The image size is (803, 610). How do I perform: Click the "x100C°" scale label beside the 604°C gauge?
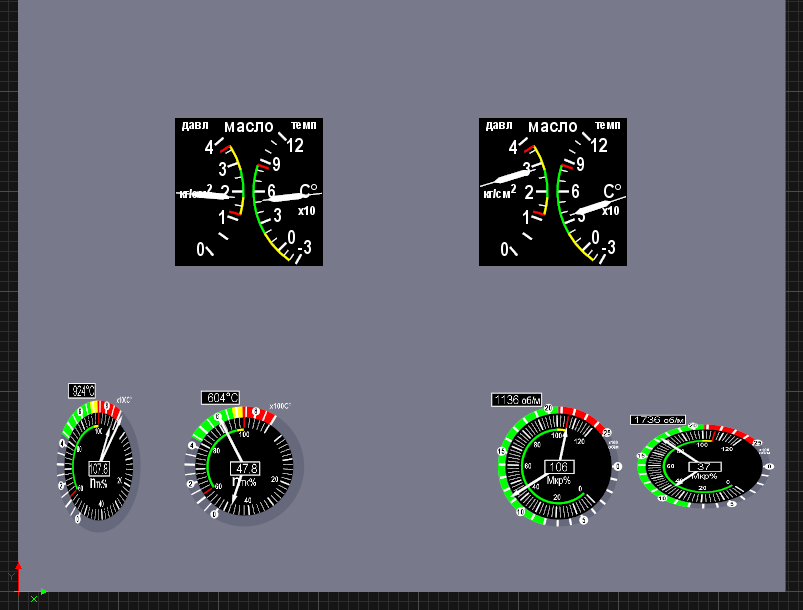[x=280, y=407]
